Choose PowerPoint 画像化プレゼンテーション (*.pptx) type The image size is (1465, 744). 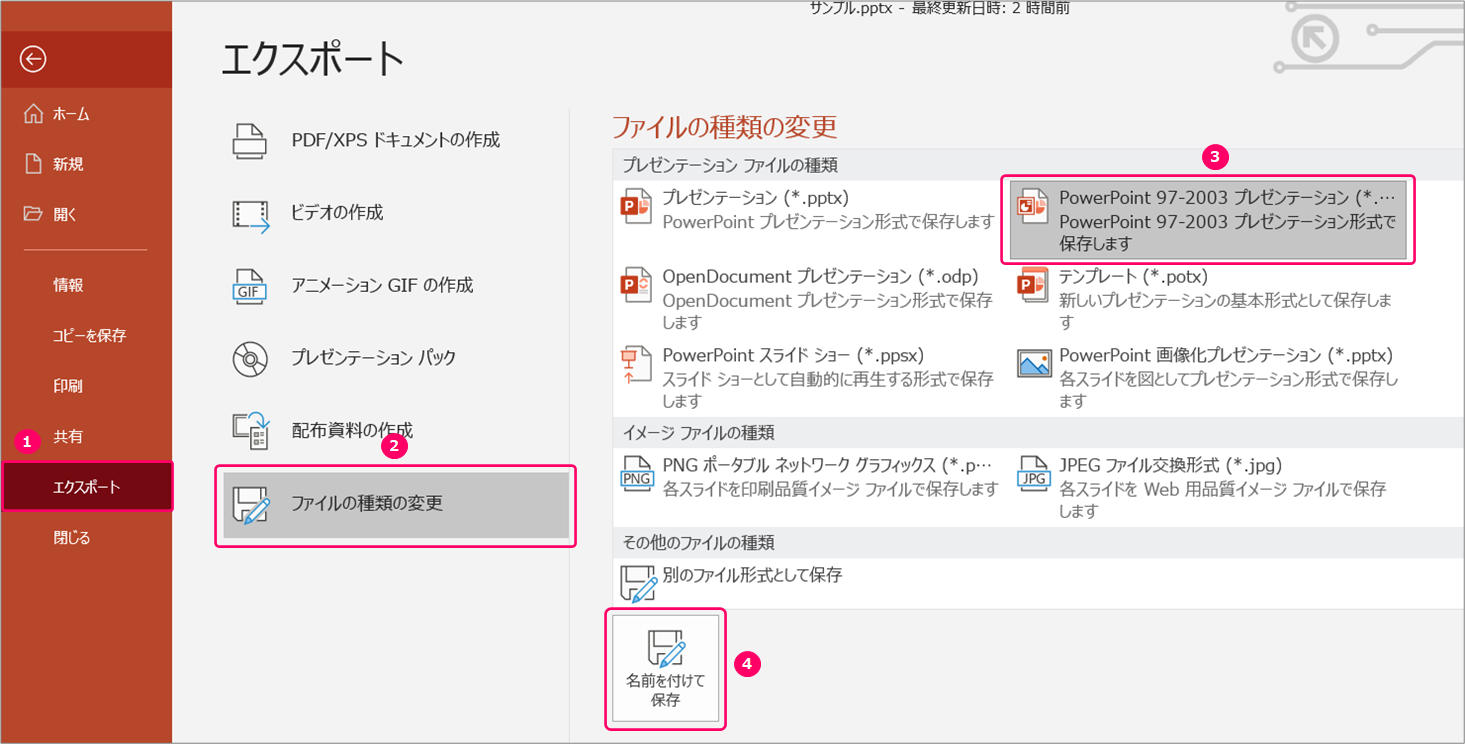click(1208, 377)
